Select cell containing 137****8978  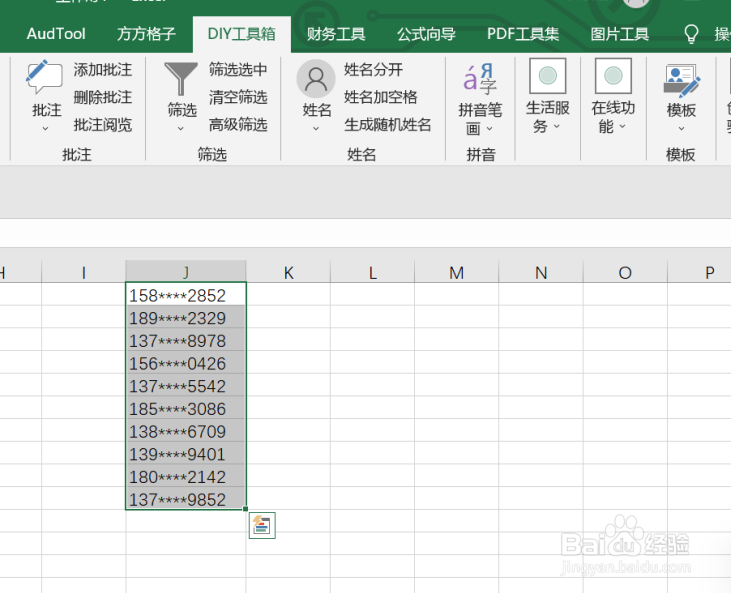tap(186, 341)
